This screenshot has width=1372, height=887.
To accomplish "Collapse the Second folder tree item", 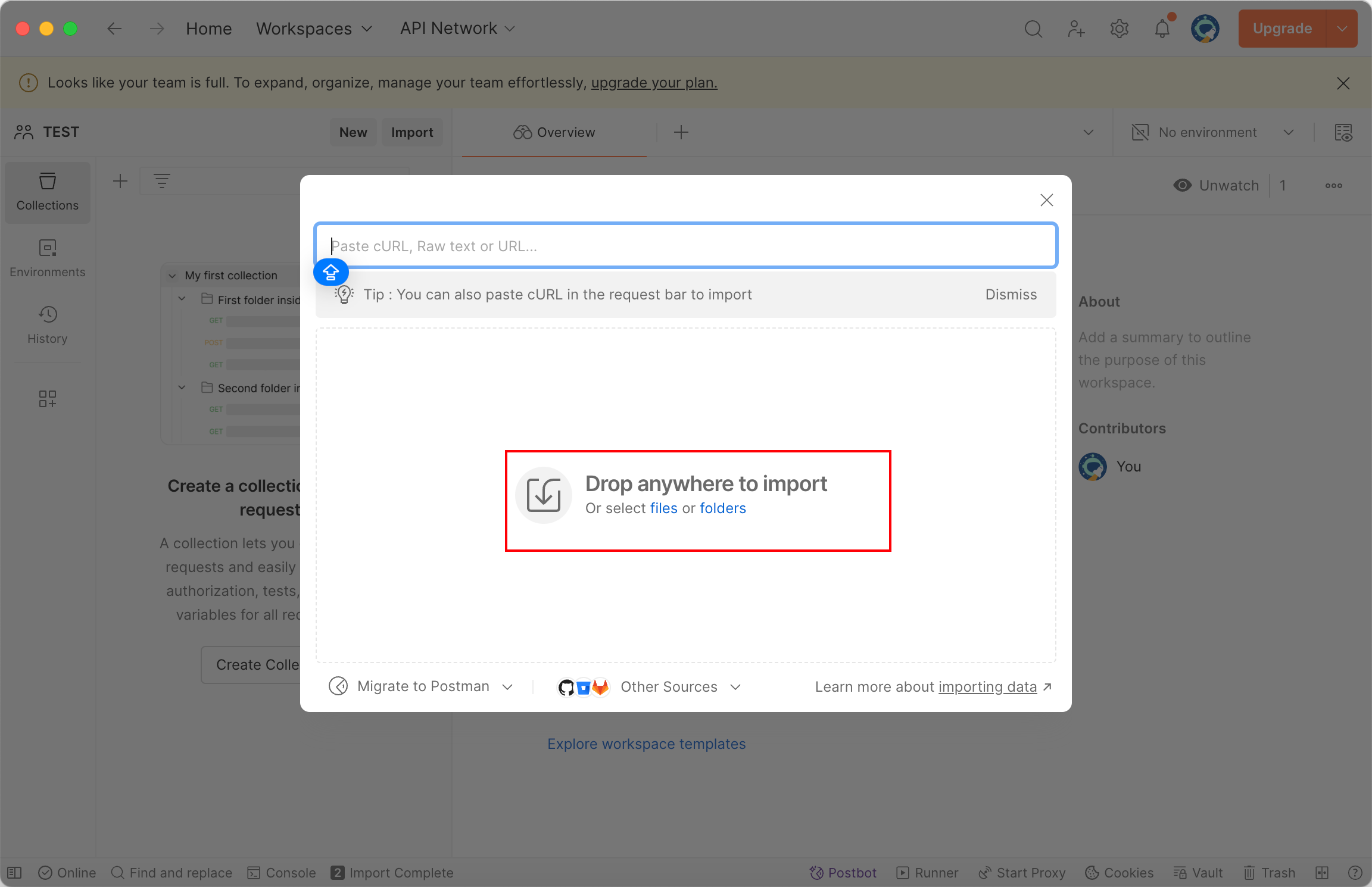I will (182, 388).
